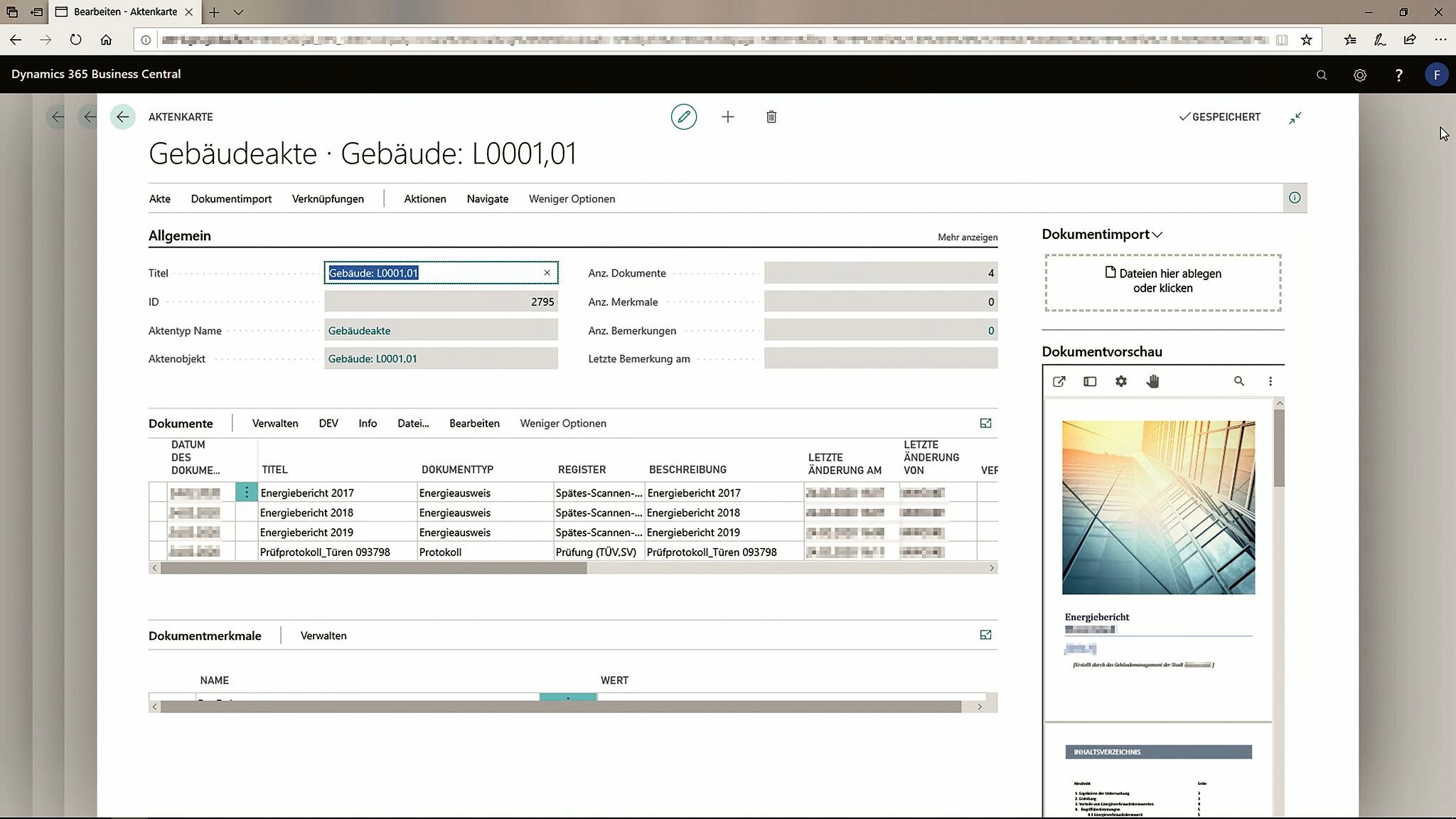Open the DEV menu in Dokumente
Viewport: 1456px width, 819px height.
click(x=328, y=424)
